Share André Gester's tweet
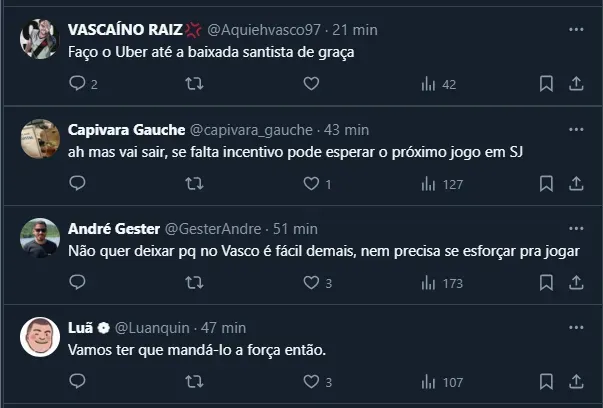The width and height of the screenshot is (603, 408). (576, 283)
